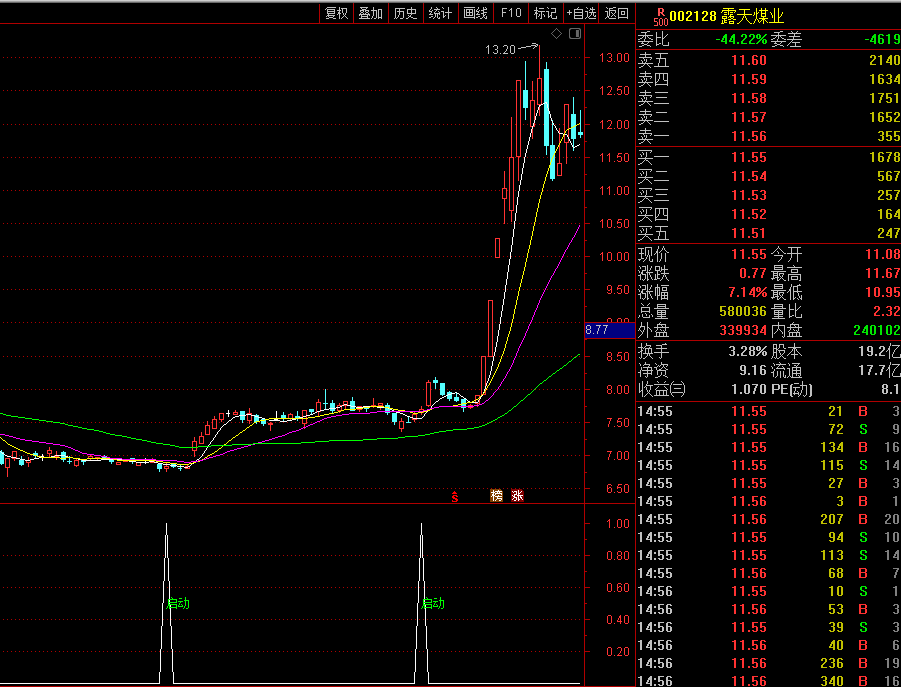901x687 pixels.
Task: Click the diamond icon above the chart
Action: coord(556,34)
